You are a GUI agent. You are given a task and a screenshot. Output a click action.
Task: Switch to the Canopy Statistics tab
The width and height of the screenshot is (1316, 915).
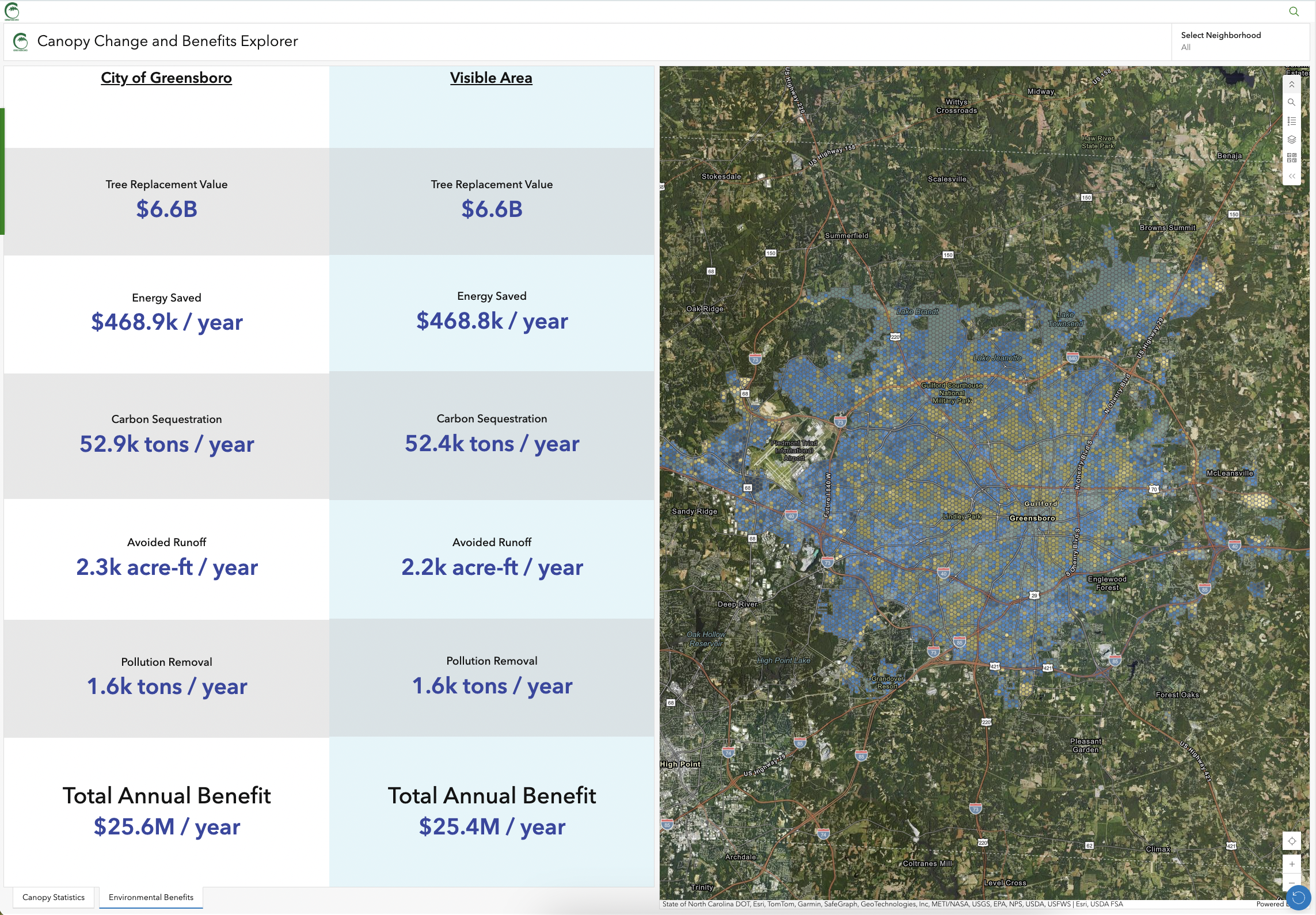54,897
